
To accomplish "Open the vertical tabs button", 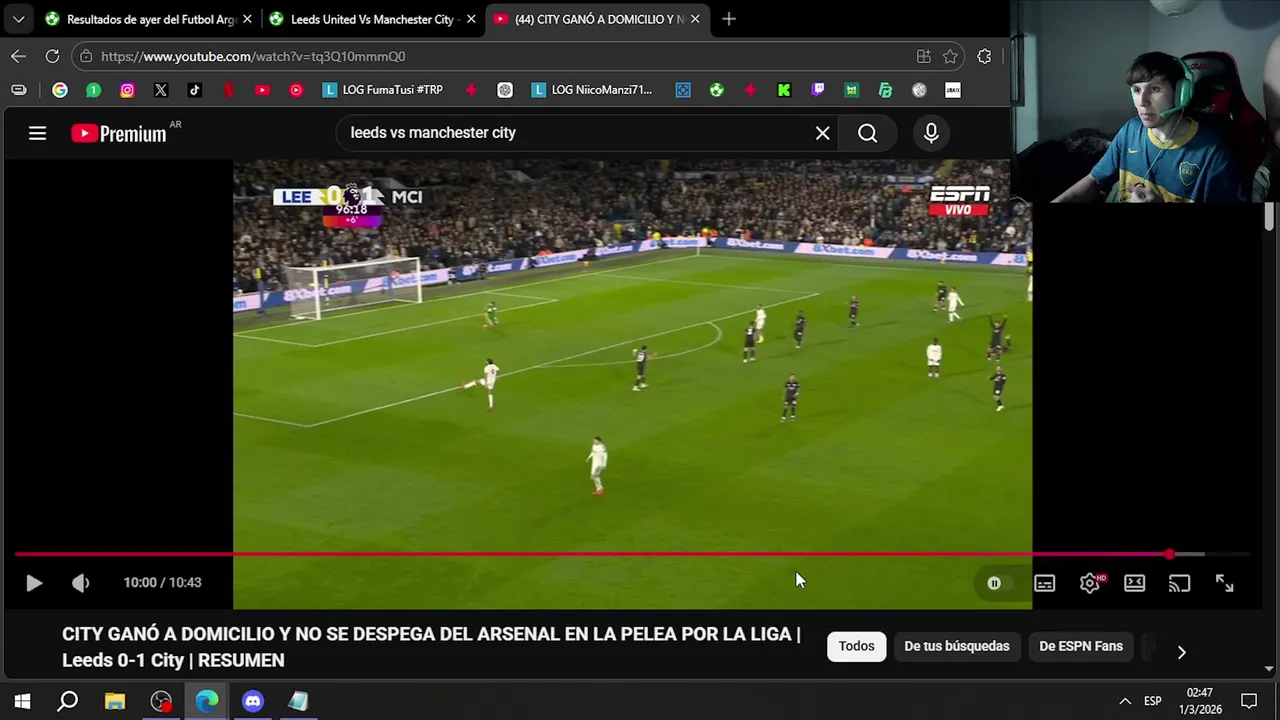I will 18,90.
